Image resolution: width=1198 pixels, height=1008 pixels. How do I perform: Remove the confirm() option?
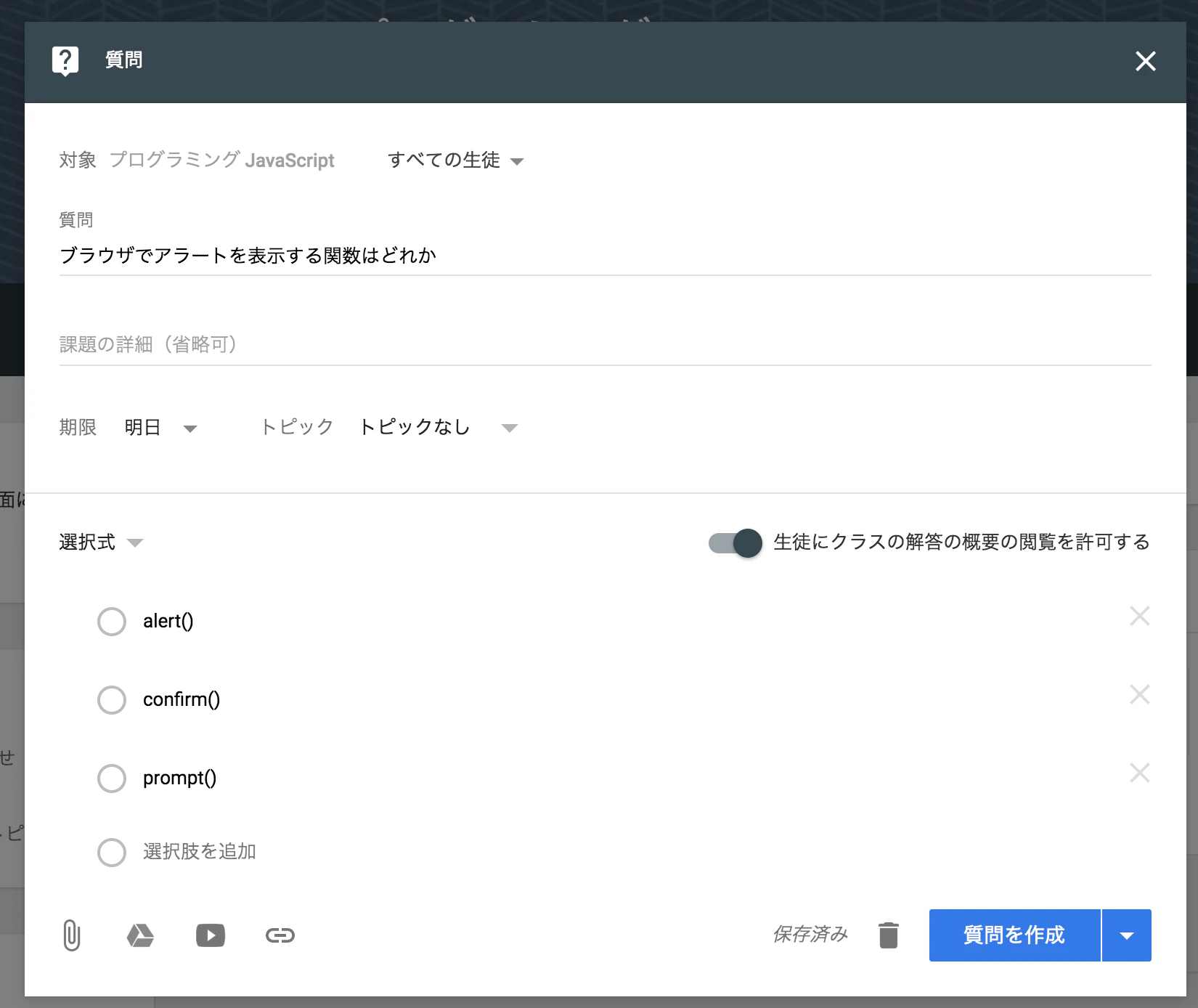(1140, 694)
